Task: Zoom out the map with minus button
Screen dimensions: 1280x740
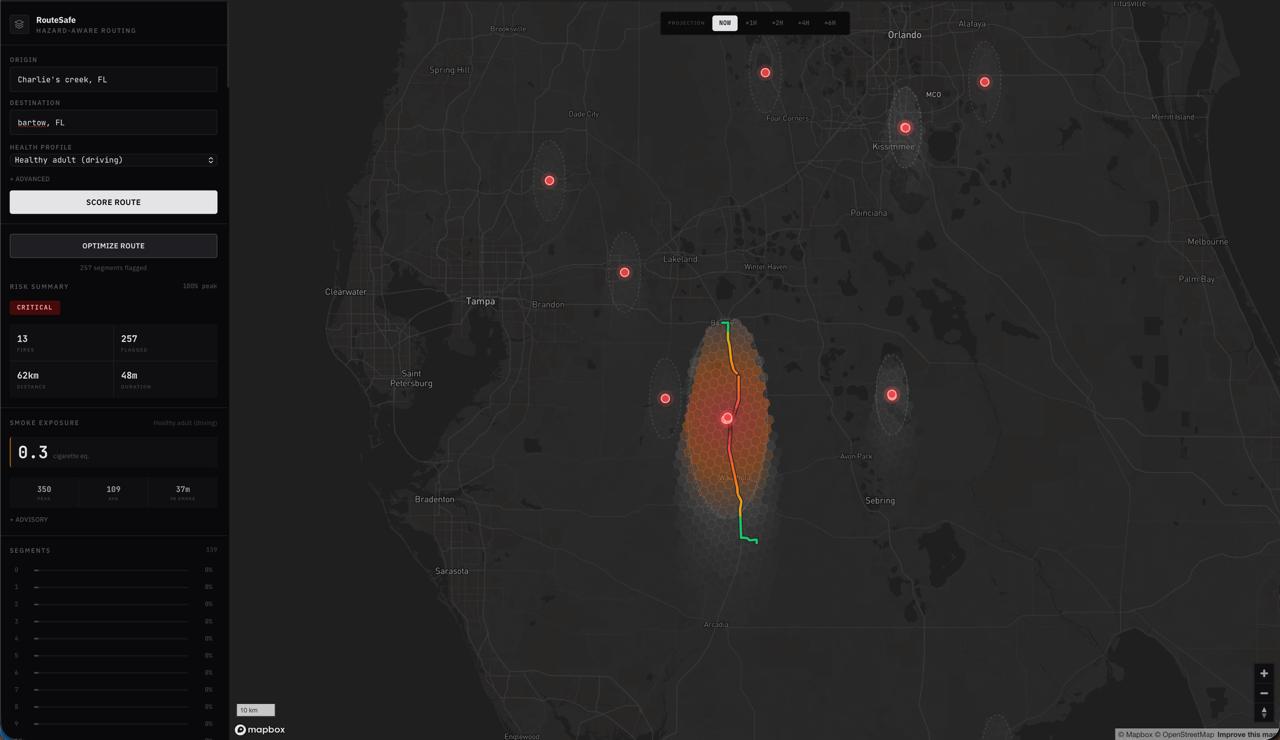Action: click(x=1264, y=693)
